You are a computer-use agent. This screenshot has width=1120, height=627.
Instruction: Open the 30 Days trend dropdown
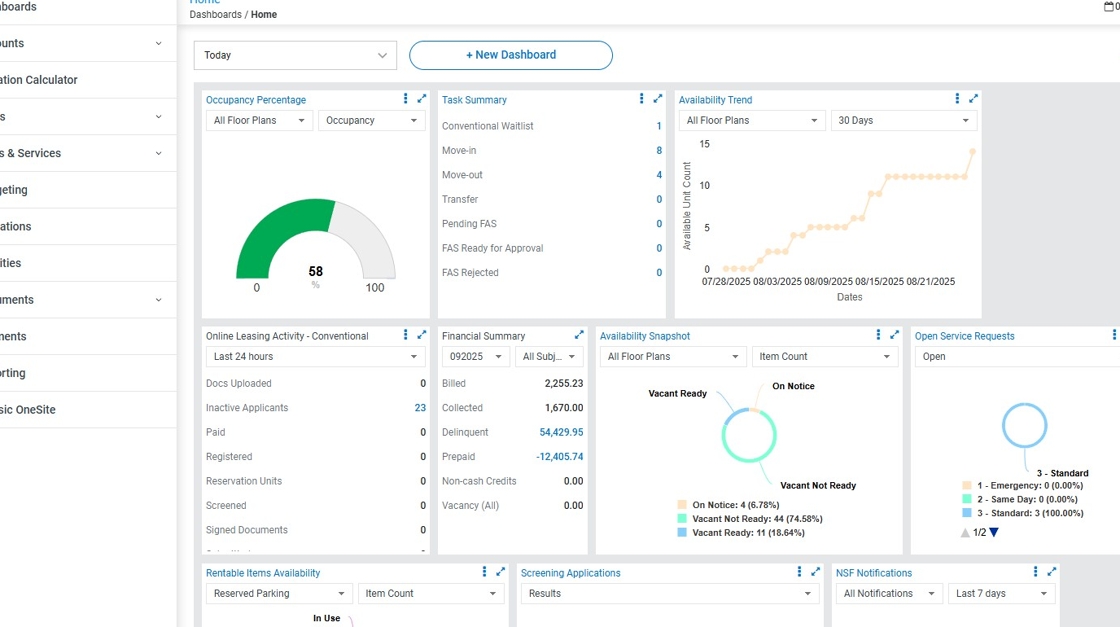click(904, 121)
